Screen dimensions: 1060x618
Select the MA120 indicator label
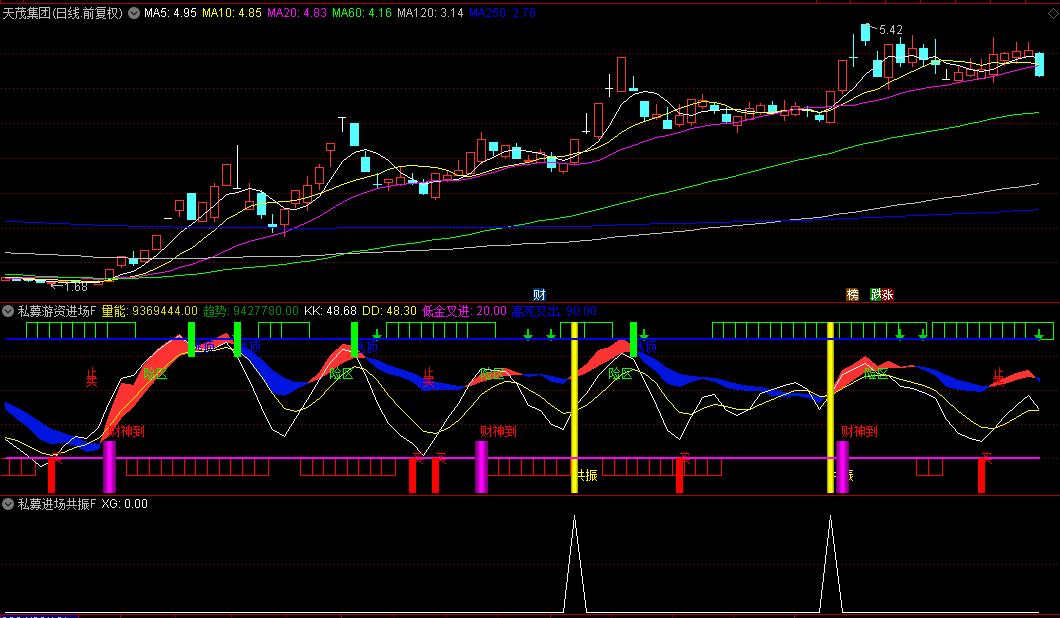point(430,13)
